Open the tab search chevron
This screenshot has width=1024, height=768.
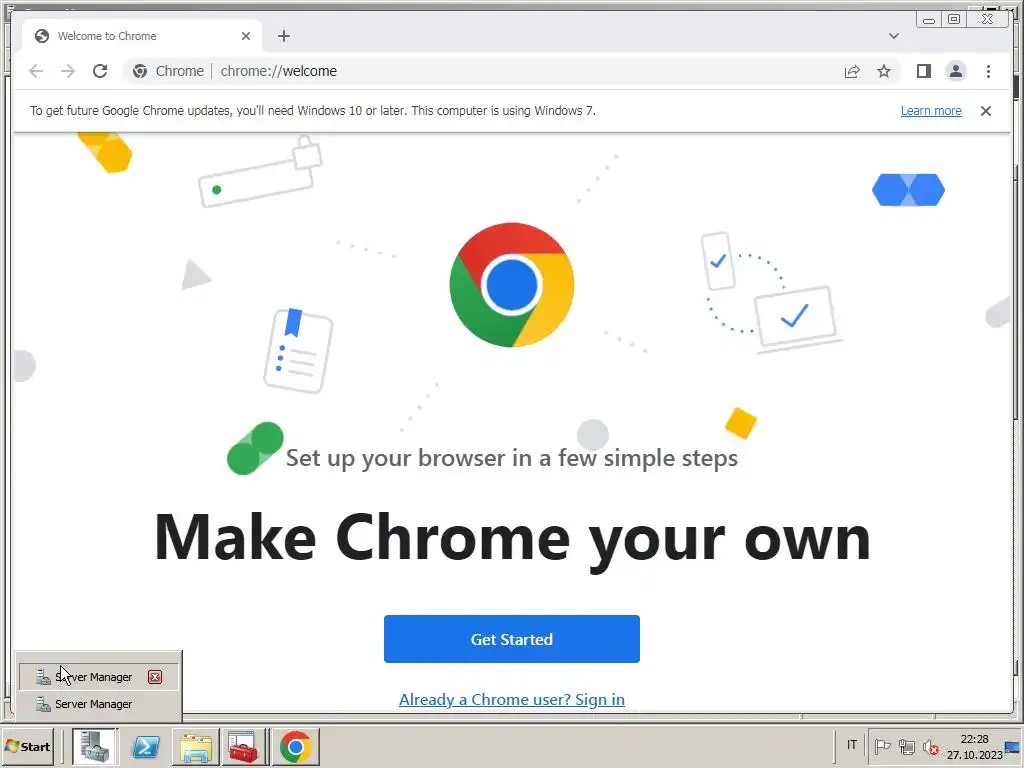click(893, 36)
